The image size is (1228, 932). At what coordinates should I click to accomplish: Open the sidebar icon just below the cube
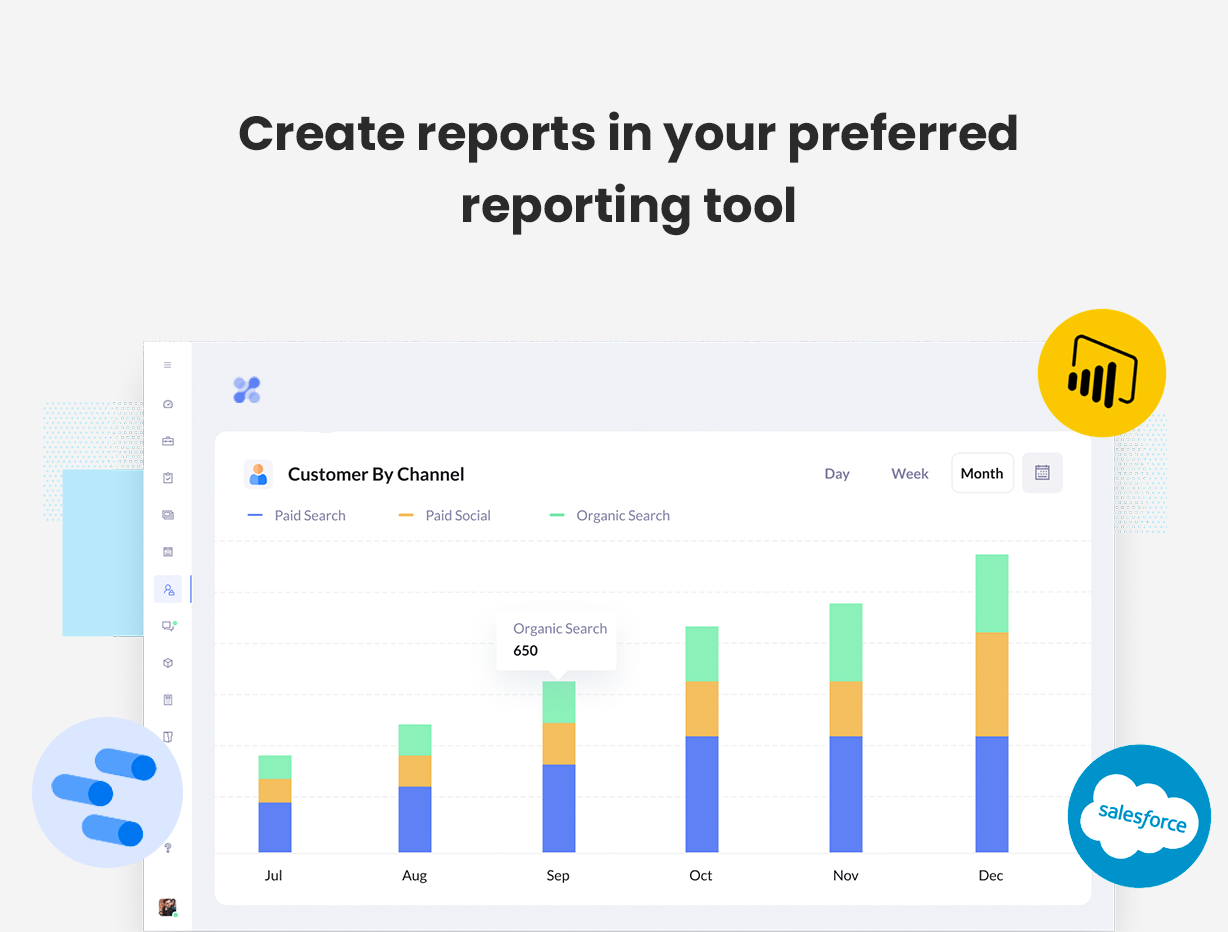pyautogui.click(x=168, y=700)
